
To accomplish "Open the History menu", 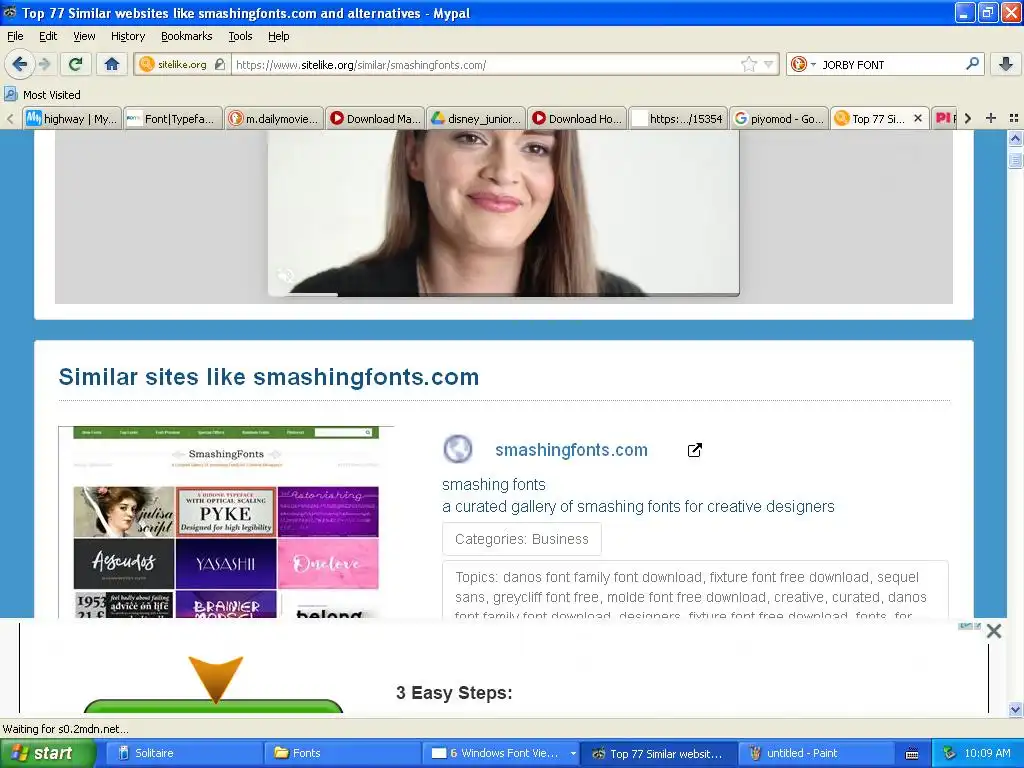I will 127,36.
